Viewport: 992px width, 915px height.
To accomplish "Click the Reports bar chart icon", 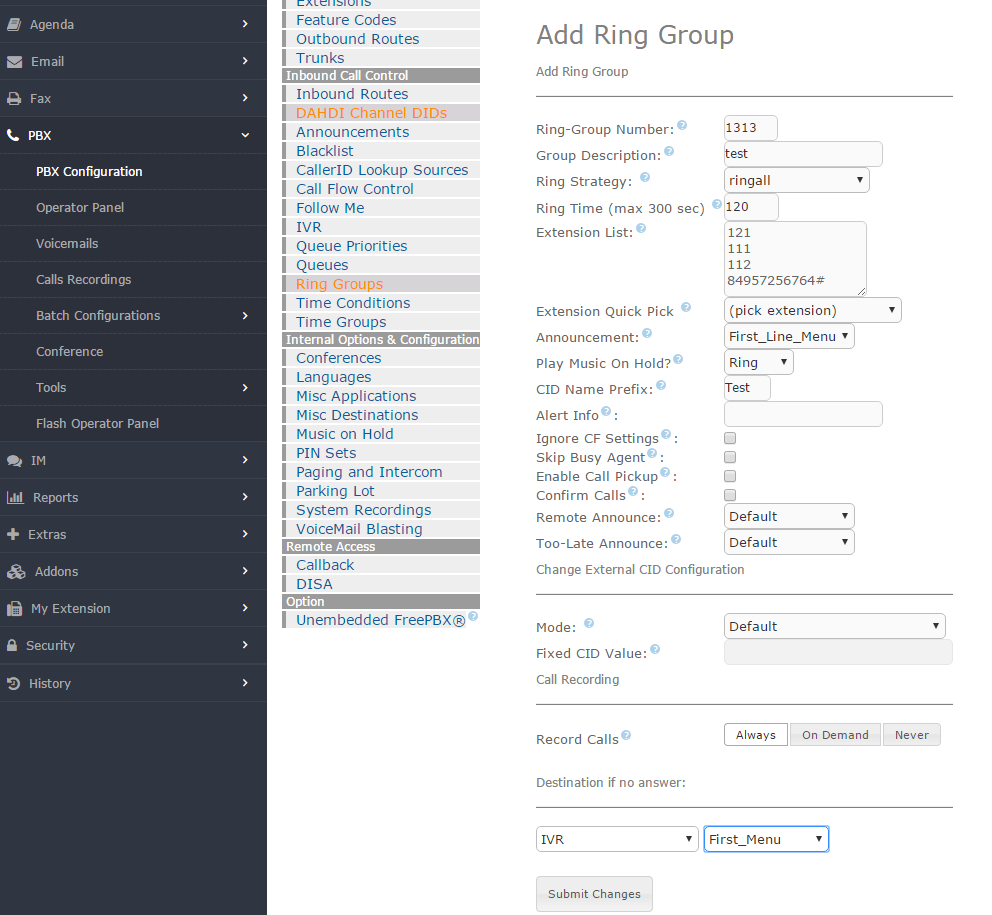I will [15, 498].
